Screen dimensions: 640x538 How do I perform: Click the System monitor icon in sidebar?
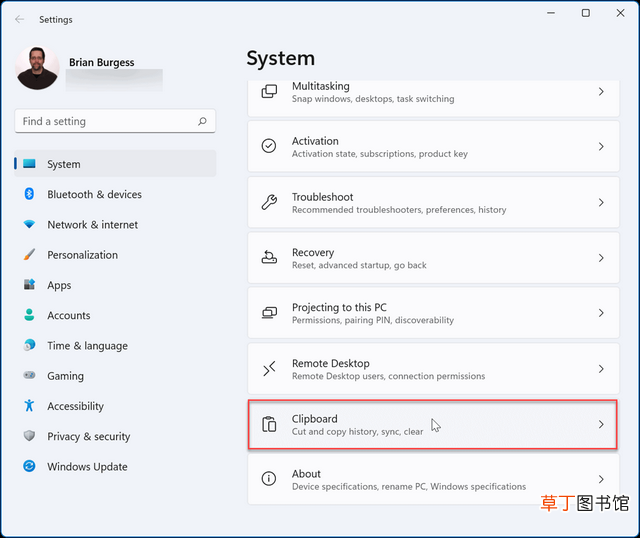point(29,164)
